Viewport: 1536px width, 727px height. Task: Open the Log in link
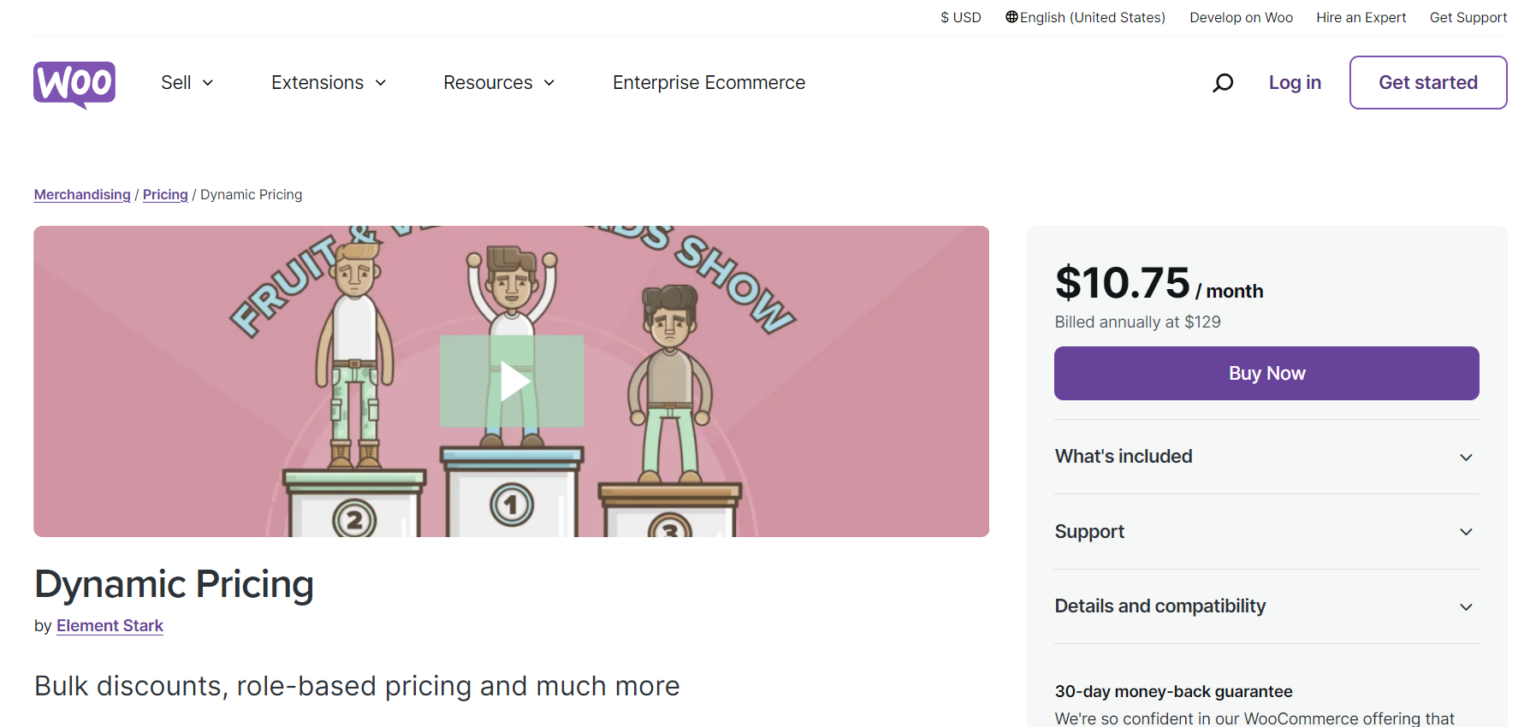1294,83
